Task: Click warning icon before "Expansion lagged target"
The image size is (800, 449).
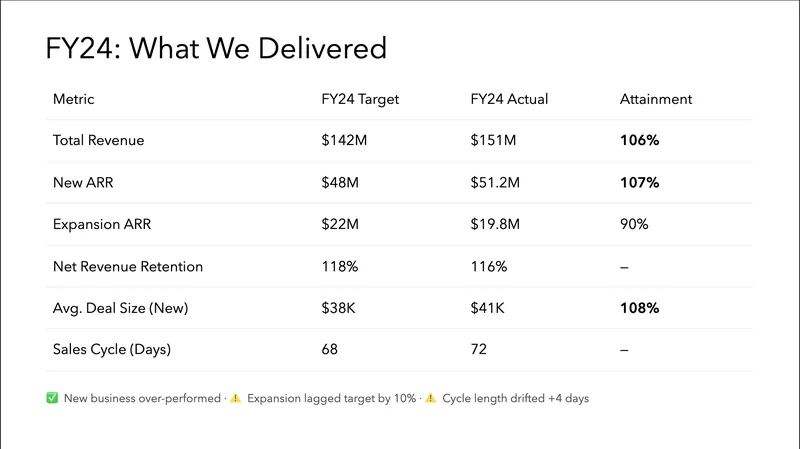Action: (236, 398)
